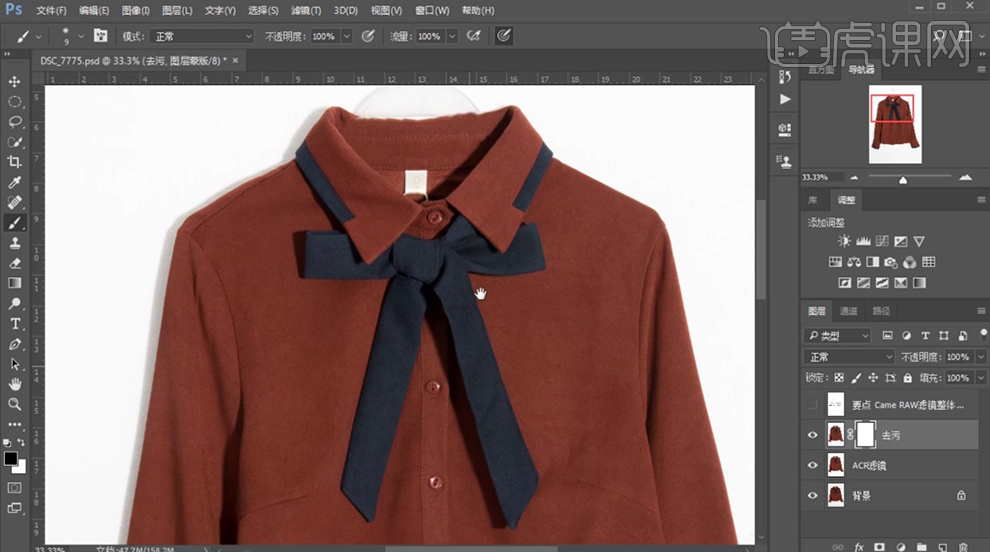Open the tool preset picker arrow

coord(39,37)
